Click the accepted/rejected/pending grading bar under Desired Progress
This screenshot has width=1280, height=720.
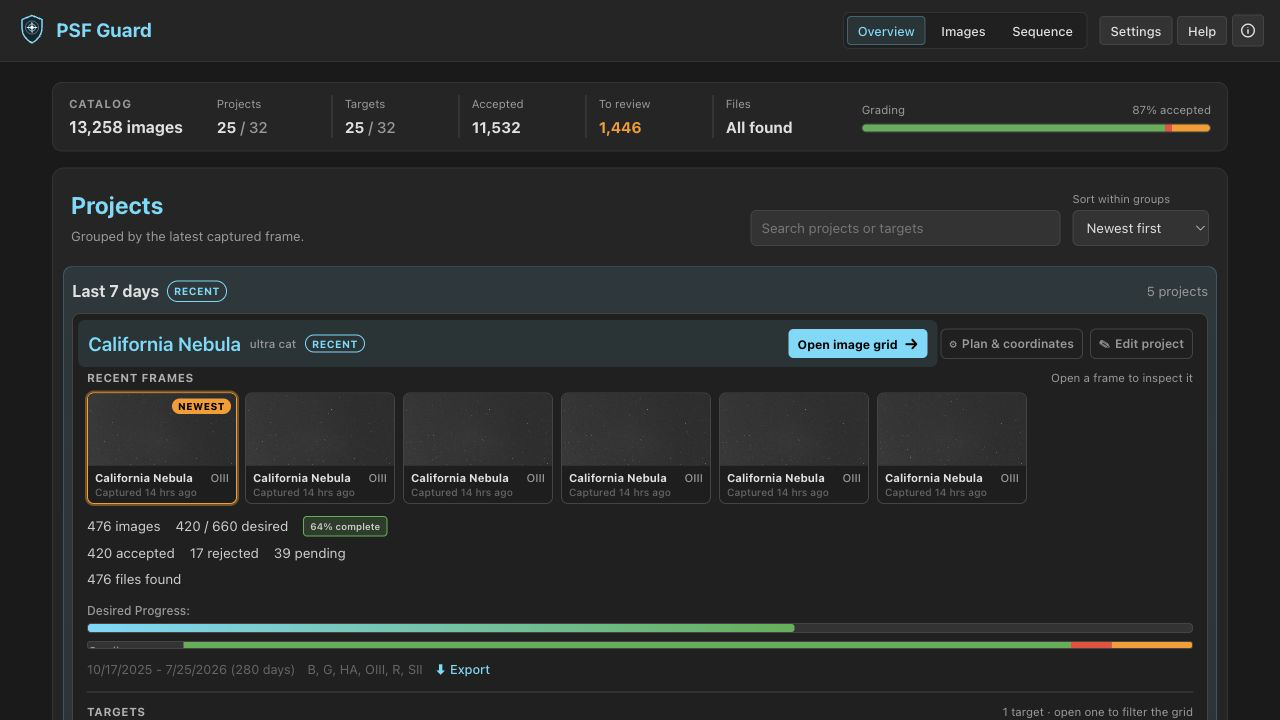pos(640,645)
